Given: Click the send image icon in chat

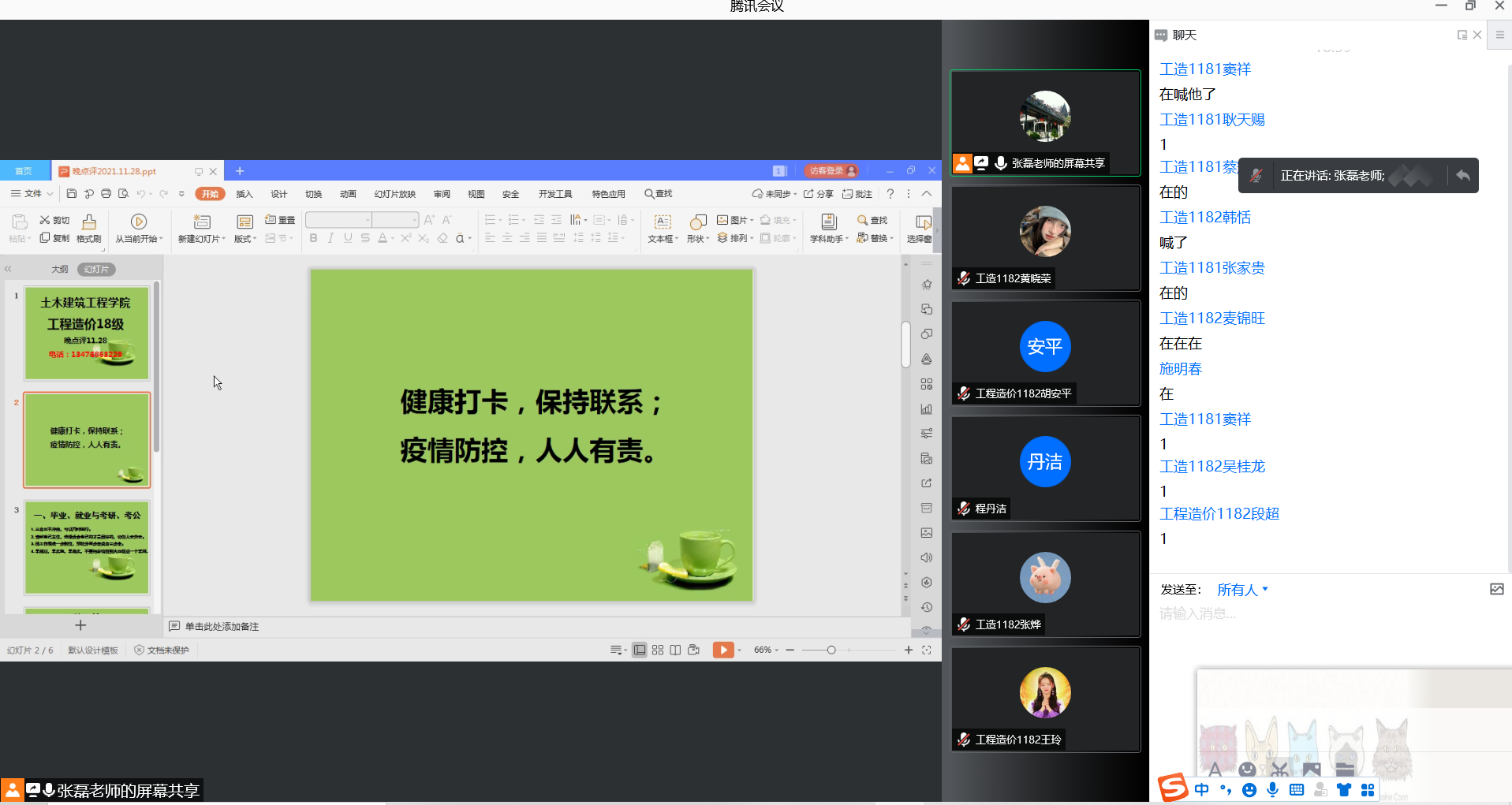Looking at the screenshot, I should point(1496,589).
